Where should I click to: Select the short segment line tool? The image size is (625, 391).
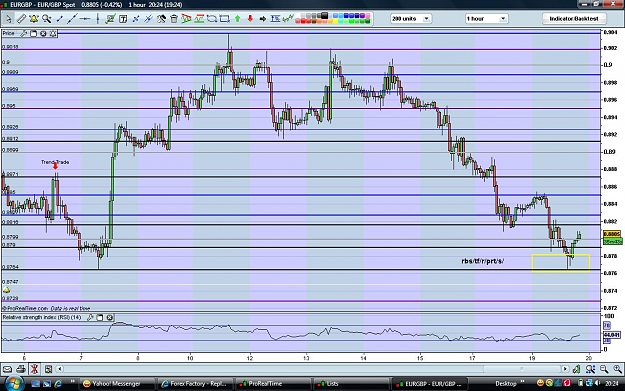click(59, 18)
